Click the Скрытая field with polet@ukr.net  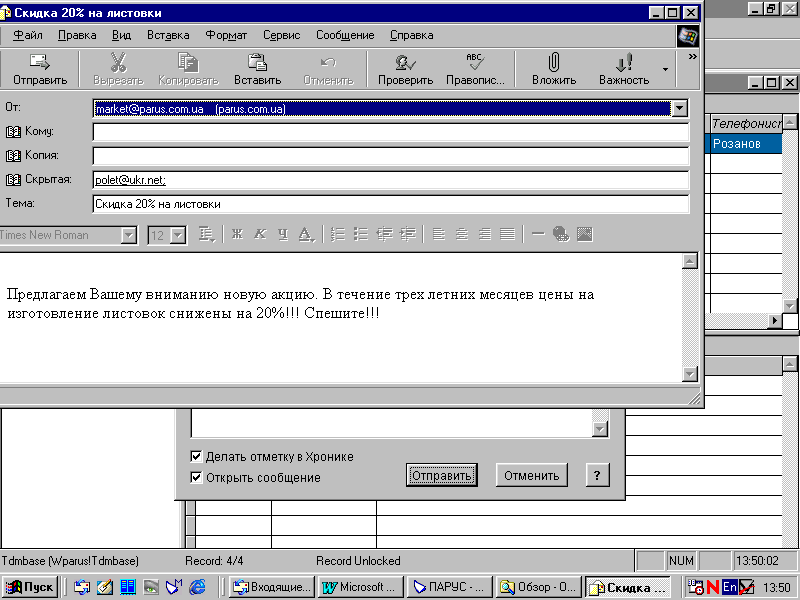[x=391, y=180]
